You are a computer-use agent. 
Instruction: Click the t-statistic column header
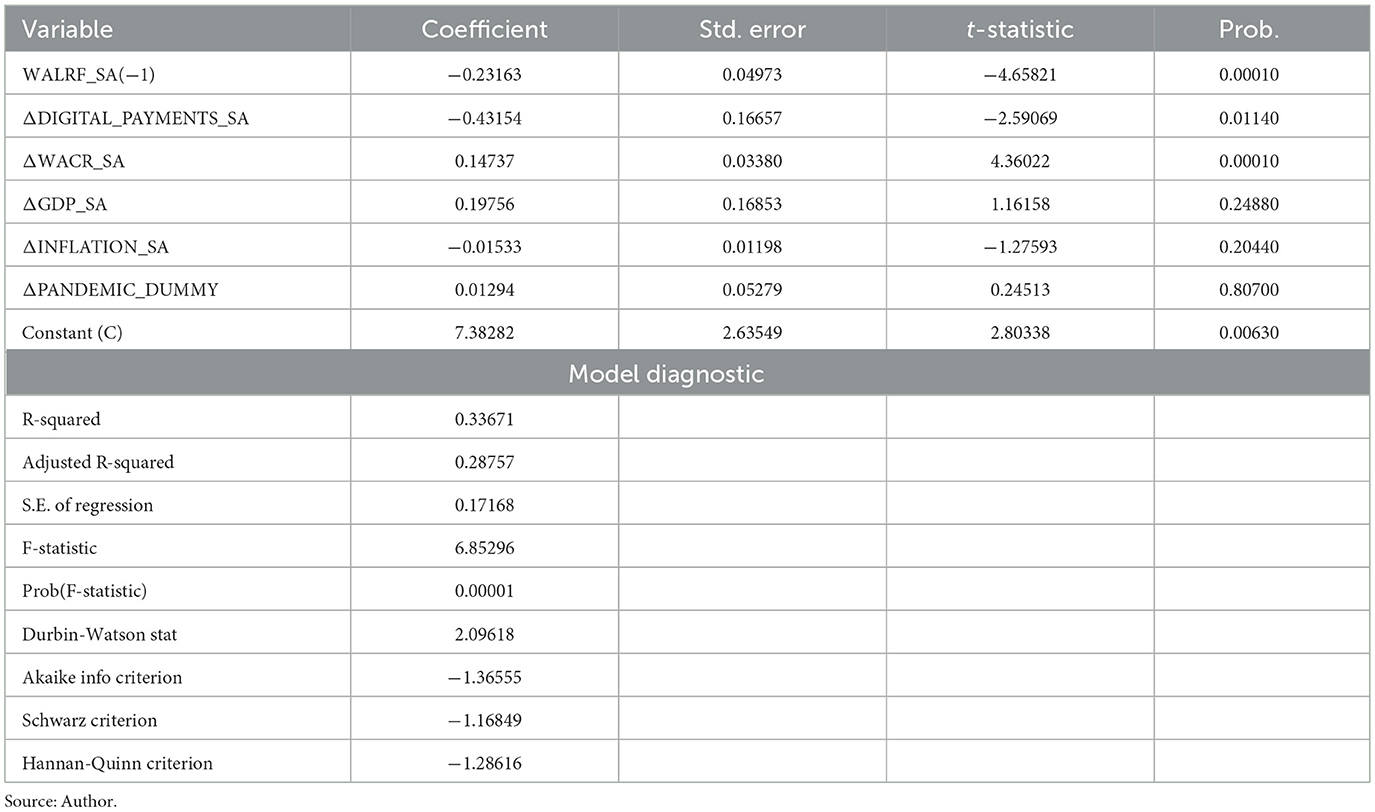pos(1020,29)
